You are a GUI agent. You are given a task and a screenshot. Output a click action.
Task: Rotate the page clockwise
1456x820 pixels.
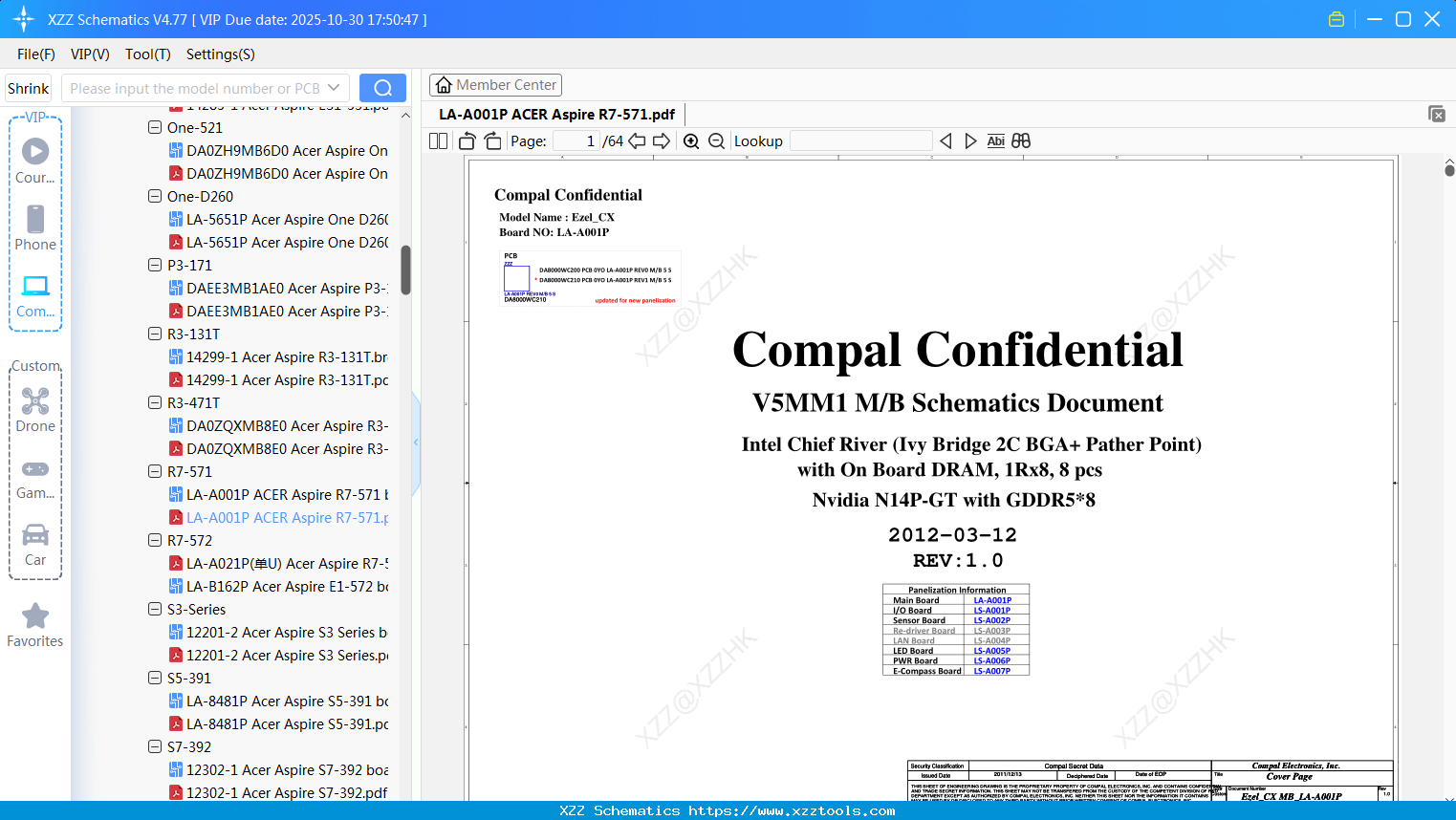pos(492,141)
